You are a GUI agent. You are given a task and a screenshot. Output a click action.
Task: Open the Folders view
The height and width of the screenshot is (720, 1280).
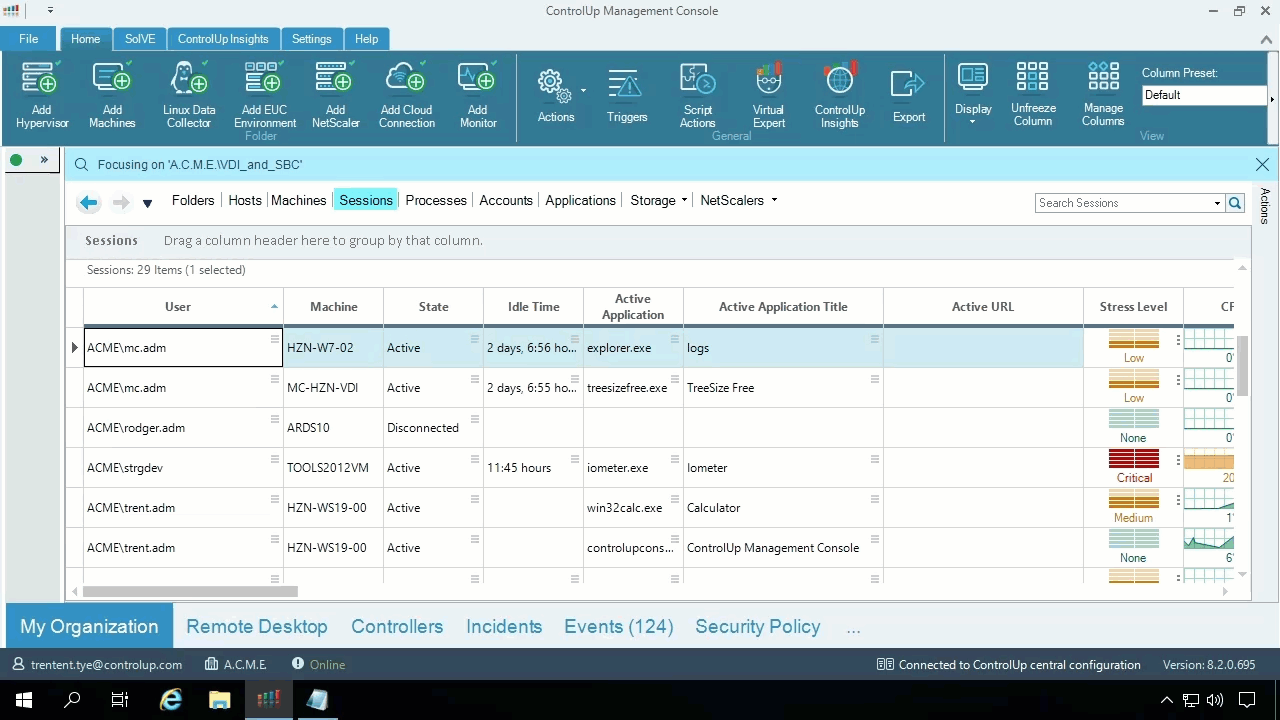(193, 200)
